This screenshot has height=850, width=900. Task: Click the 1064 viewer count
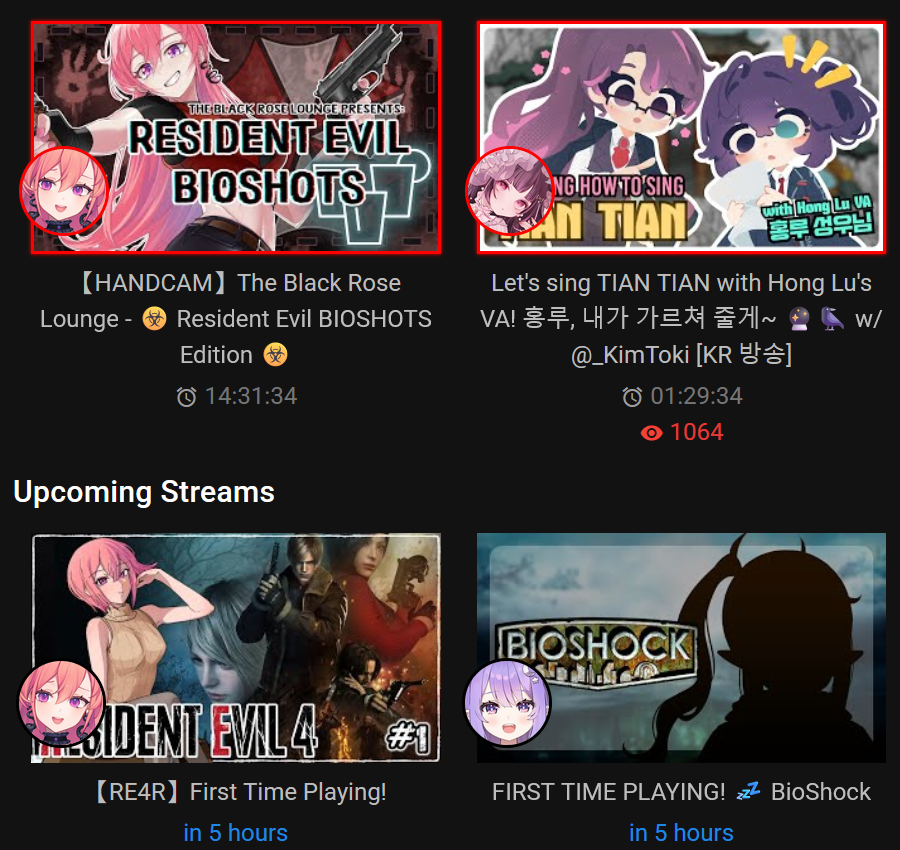pos(696,432)
